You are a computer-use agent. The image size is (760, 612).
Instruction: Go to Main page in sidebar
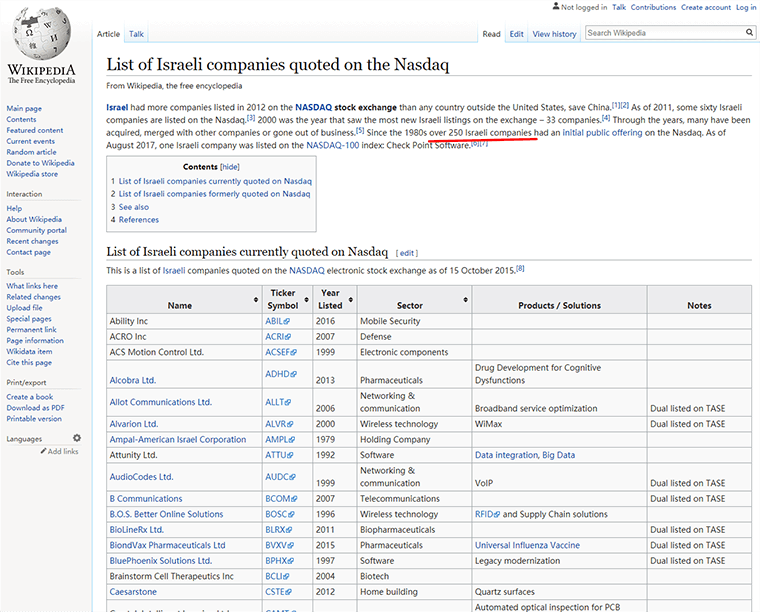tap(24, 109)
